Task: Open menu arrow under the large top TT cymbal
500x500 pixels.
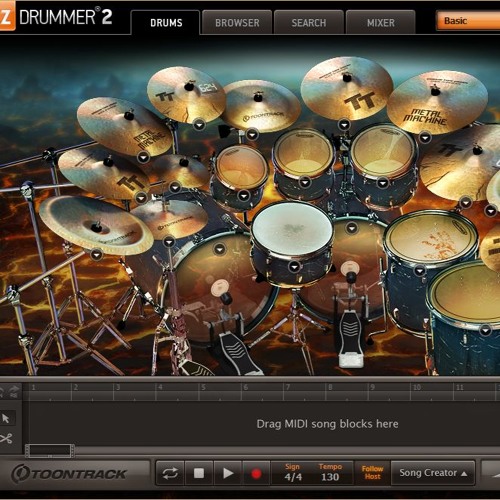Action: coord(344,125)
